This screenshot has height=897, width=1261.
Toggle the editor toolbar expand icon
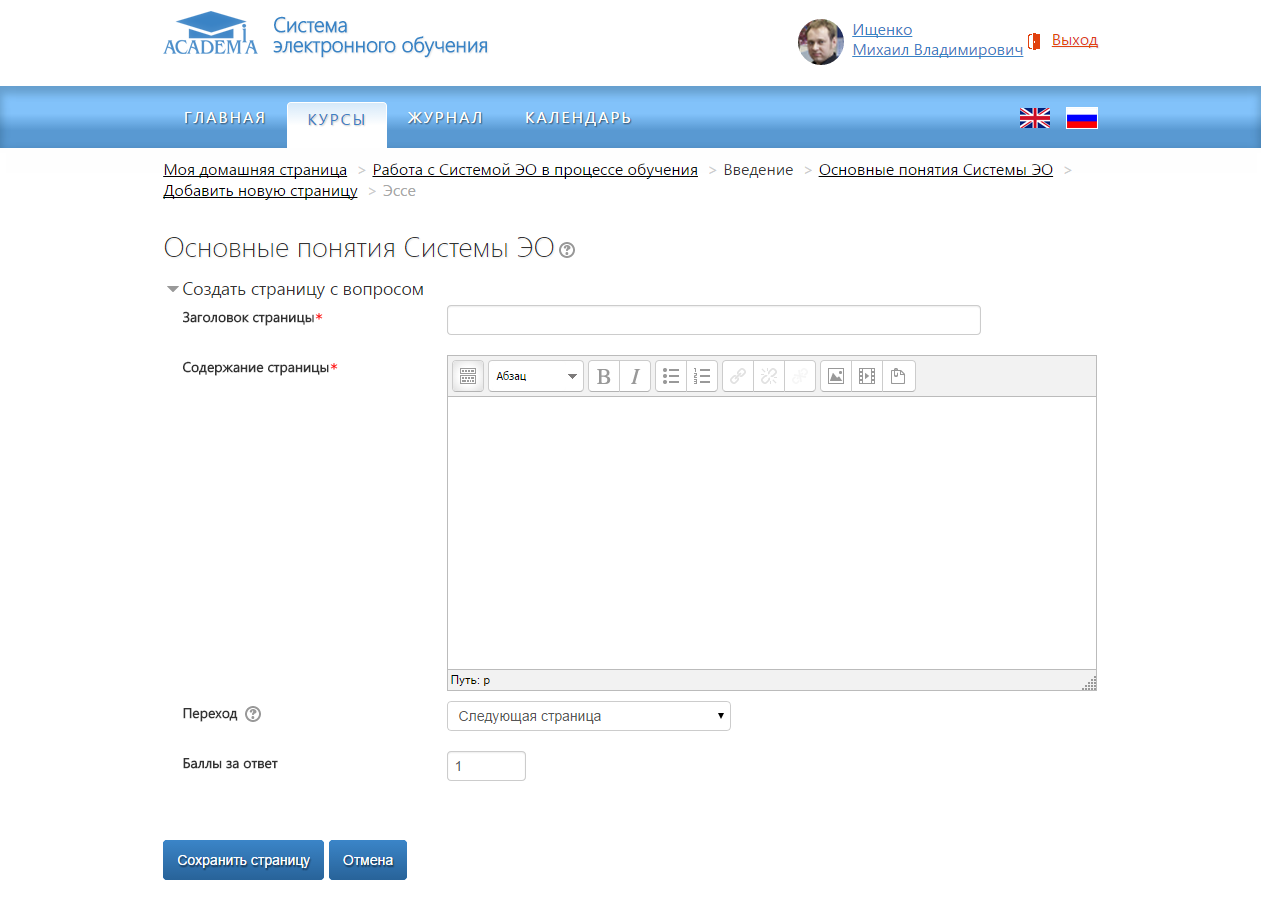pyautogui.click(x=467, y=376)
